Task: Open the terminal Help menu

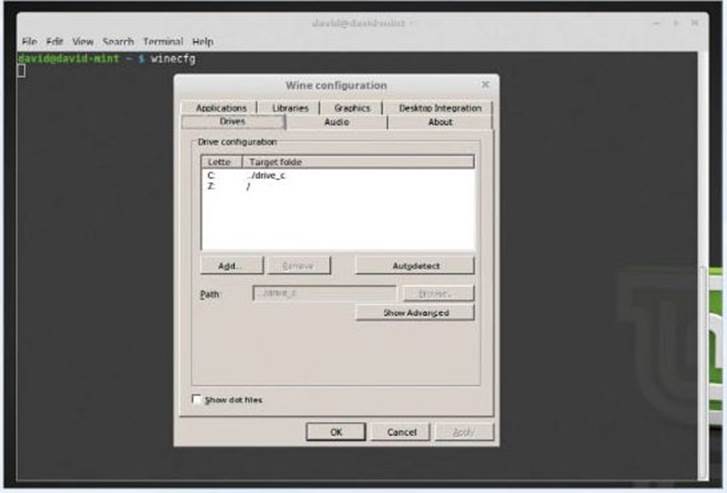Action: pos(203,42)
